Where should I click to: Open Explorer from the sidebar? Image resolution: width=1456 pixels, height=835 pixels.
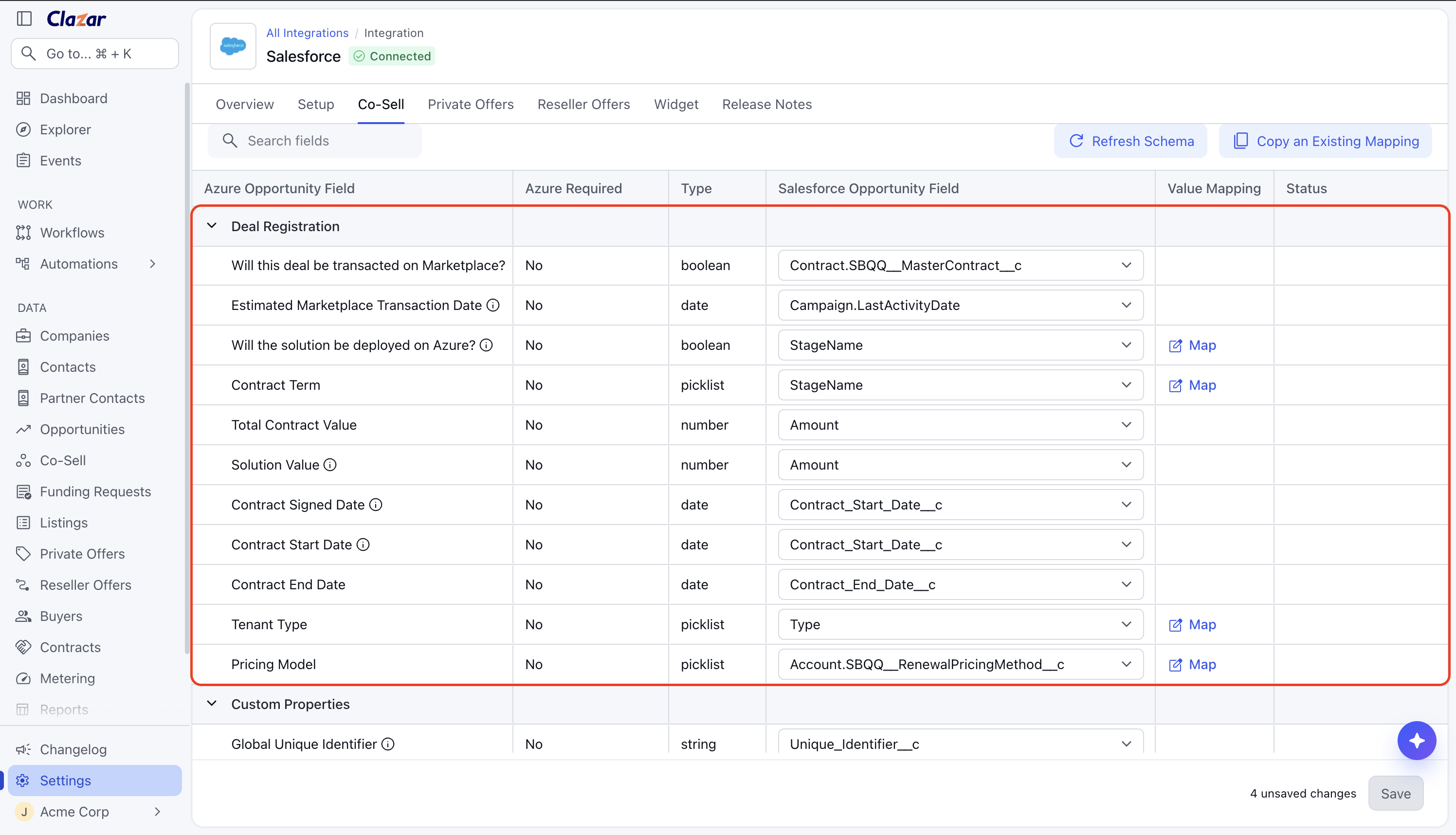(65, 129)
